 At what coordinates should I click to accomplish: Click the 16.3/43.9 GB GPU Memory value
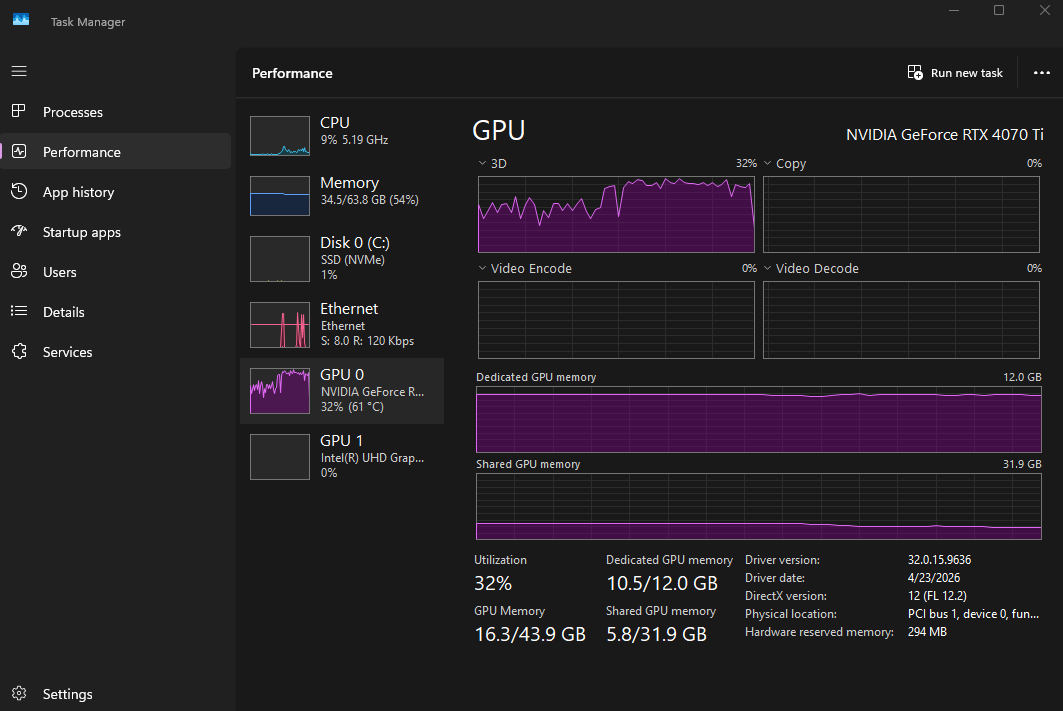pos(530,634)
